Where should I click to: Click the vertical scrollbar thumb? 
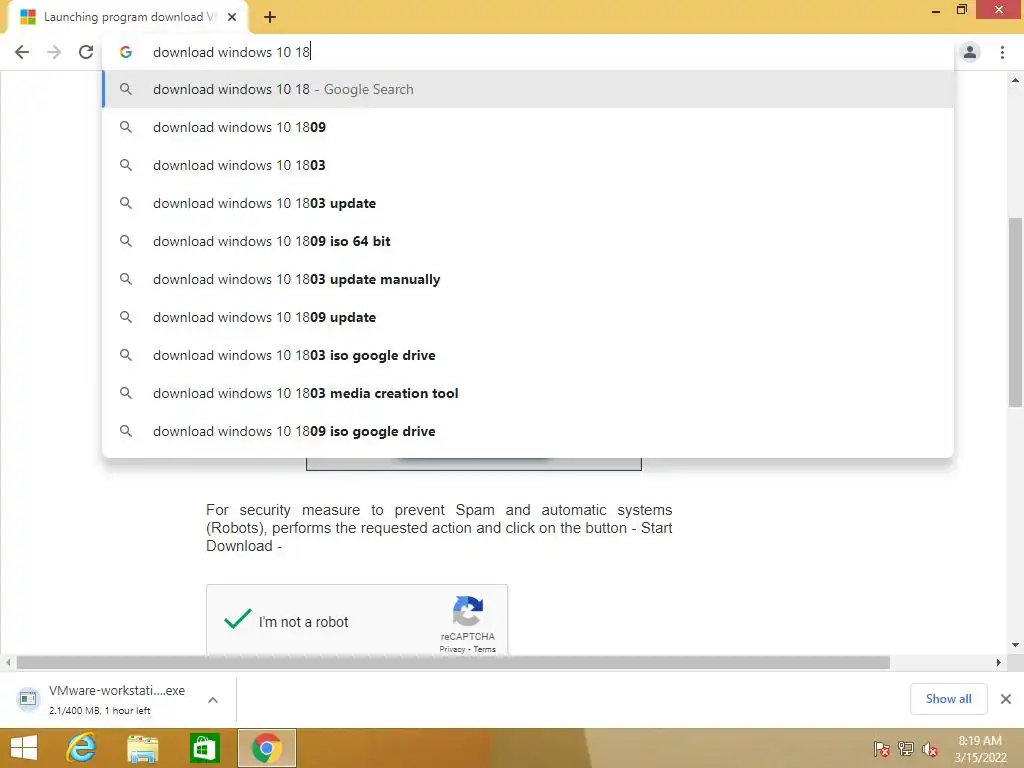click(x=1015, y=312)
